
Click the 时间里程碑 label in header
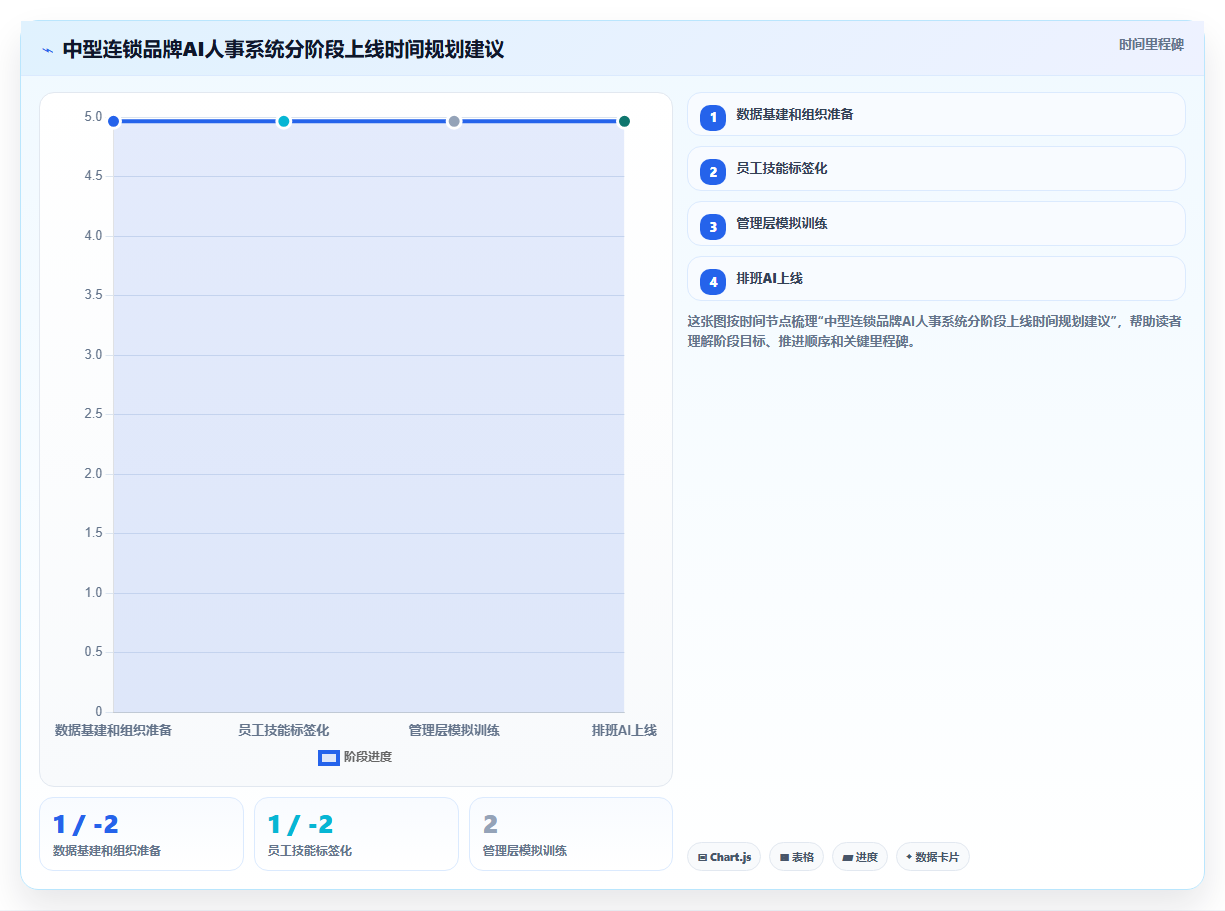1151,44
